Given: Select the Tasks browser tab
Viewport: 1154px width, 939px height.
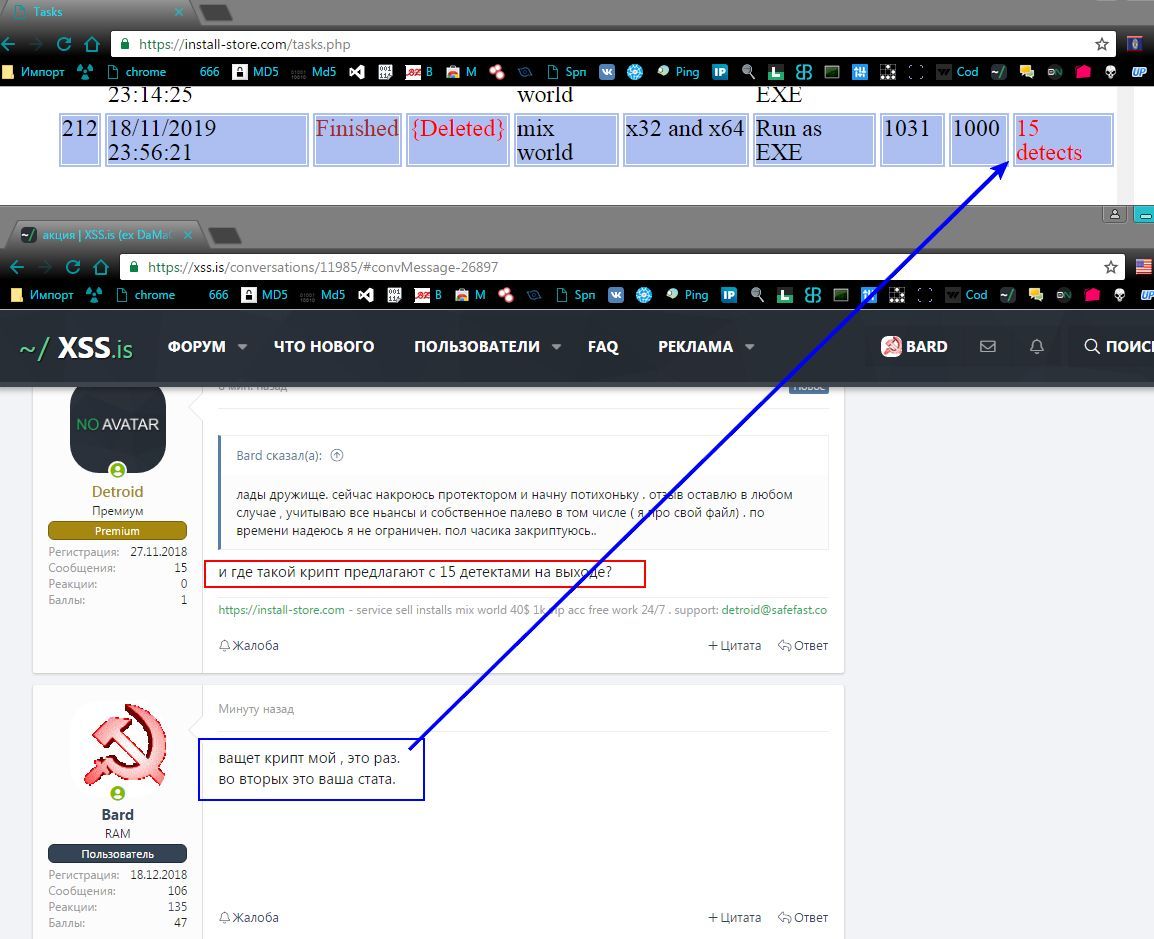Looking at the screenshot, I should point(96,12).
